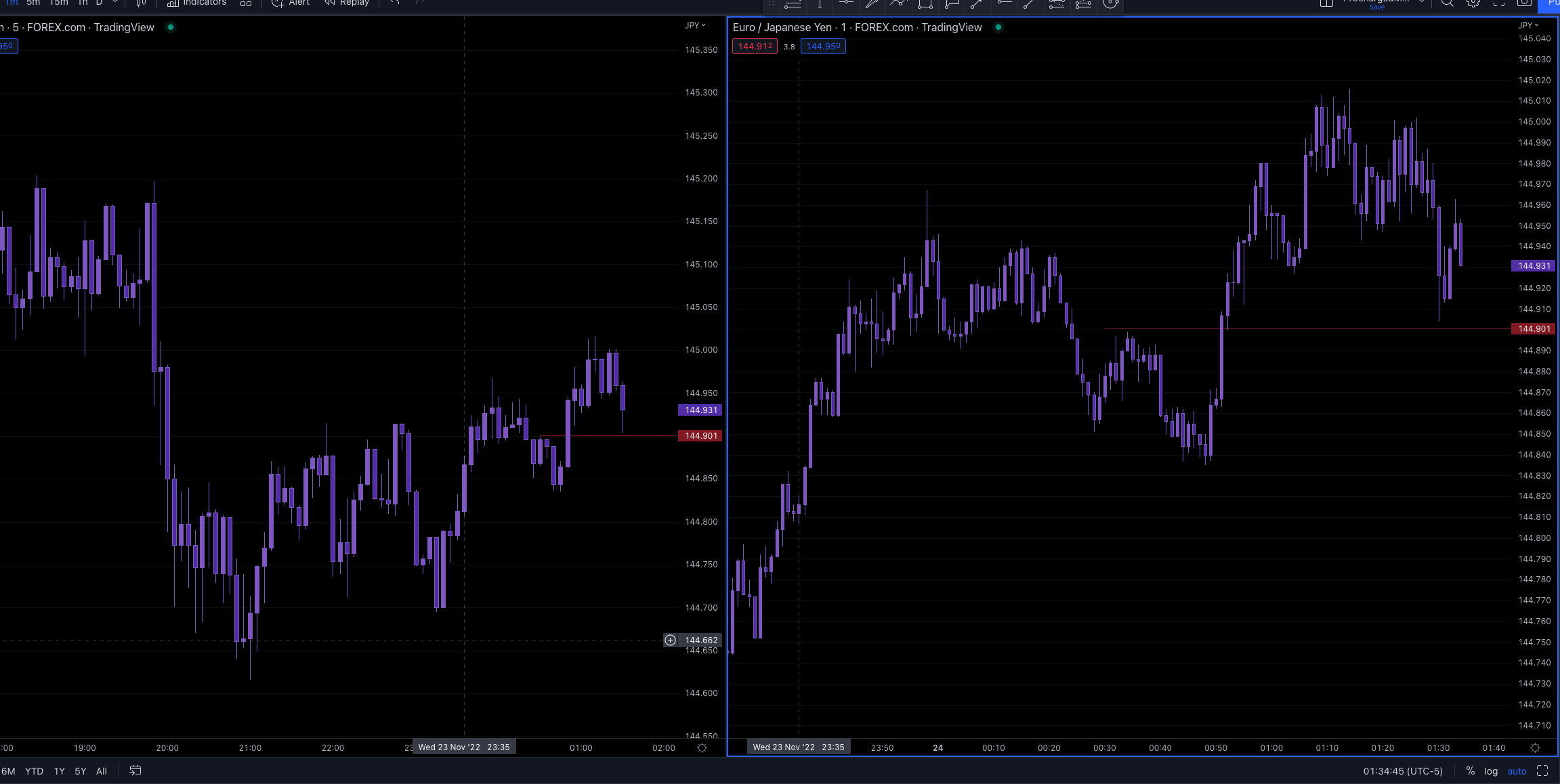Click the Save button in the toolbar
This screenshot has width=1560, height=784.
point(1378,6)
